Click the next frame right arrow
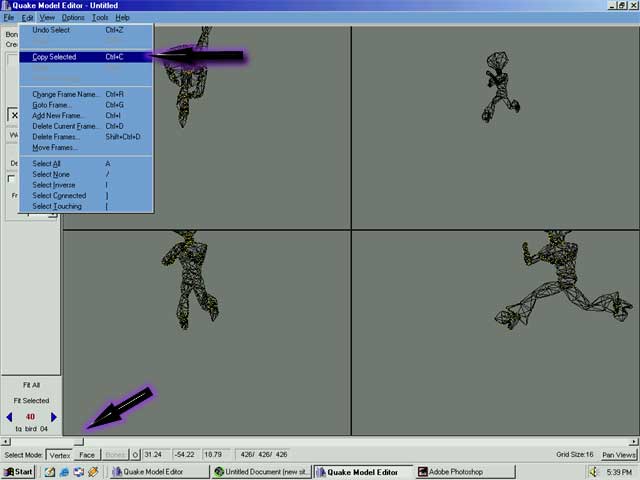Image resolution: width=640 pixels, height=480 pixels. (x=54, y=417)
